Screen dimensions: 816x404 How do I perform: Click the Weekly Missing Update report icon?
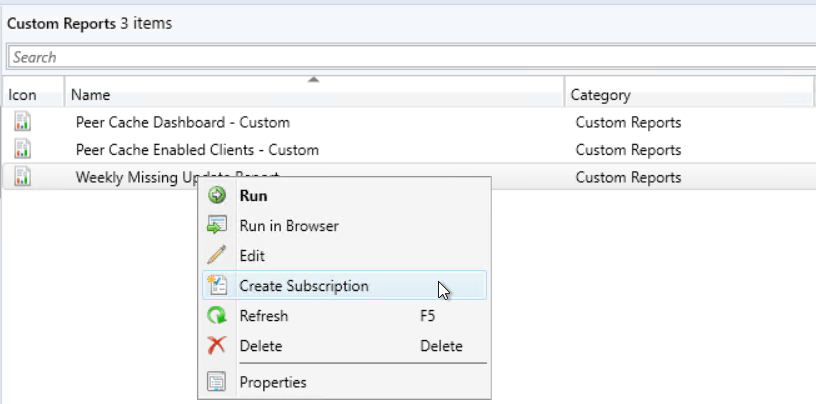coord(23,177)
